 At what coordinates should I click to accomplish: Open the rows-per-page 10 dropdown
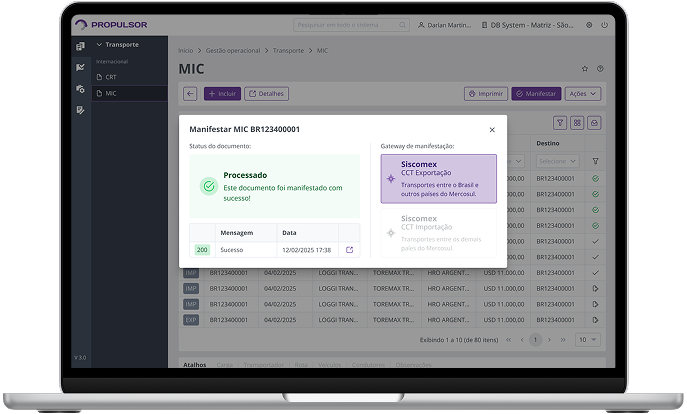[588, 340]
